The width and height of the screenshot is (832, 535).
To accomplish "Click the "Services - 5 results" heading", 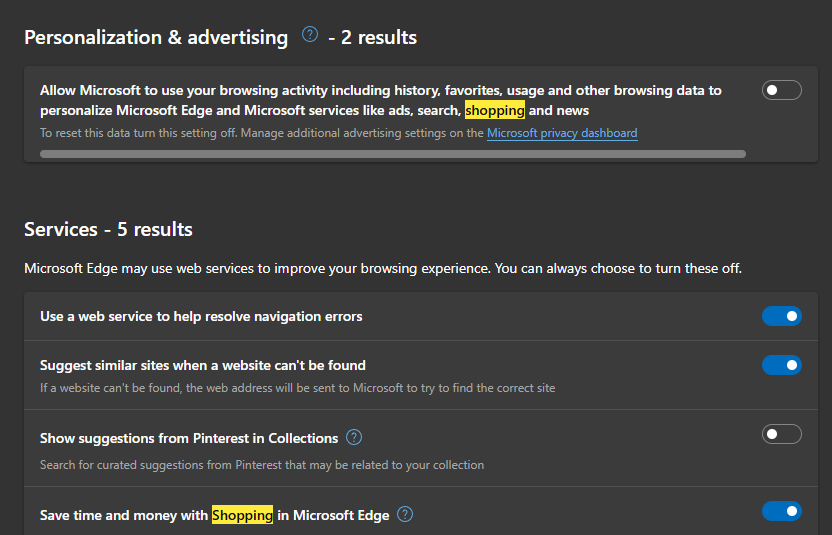I will 108,230.
